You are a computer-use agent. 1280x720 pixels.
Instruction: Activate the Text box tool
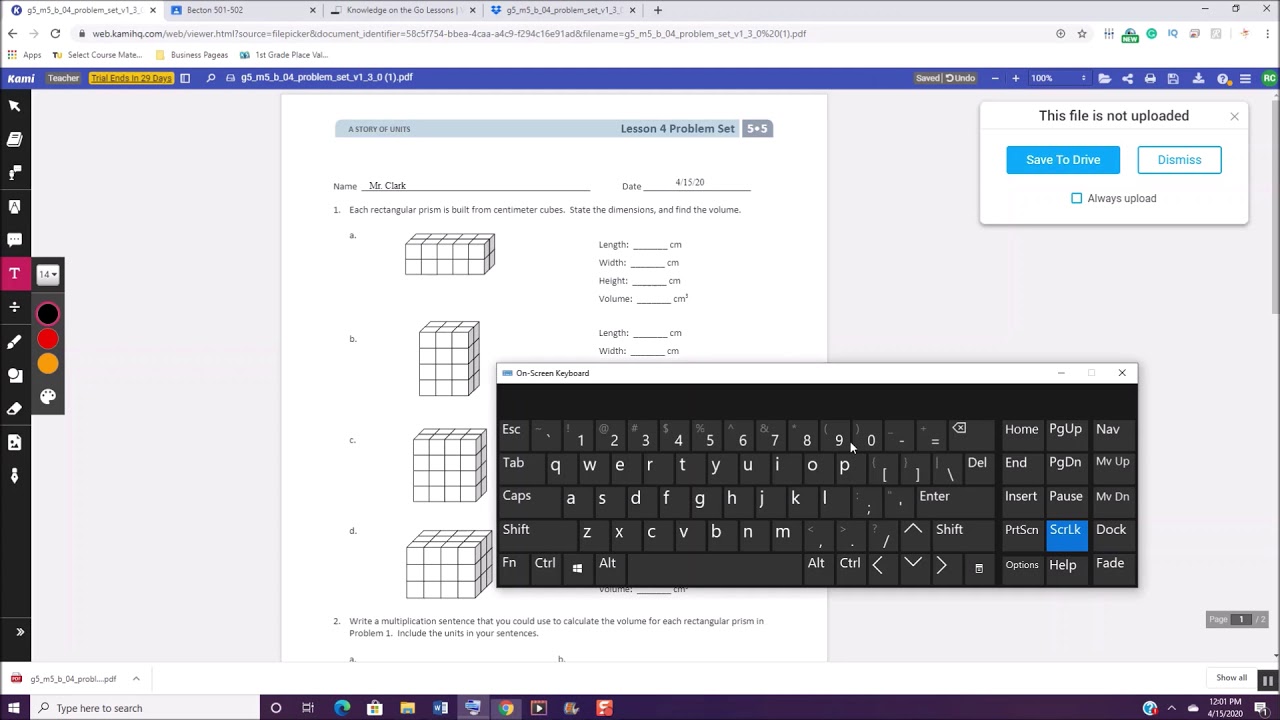pyautogui.click(x=15, y=273)
